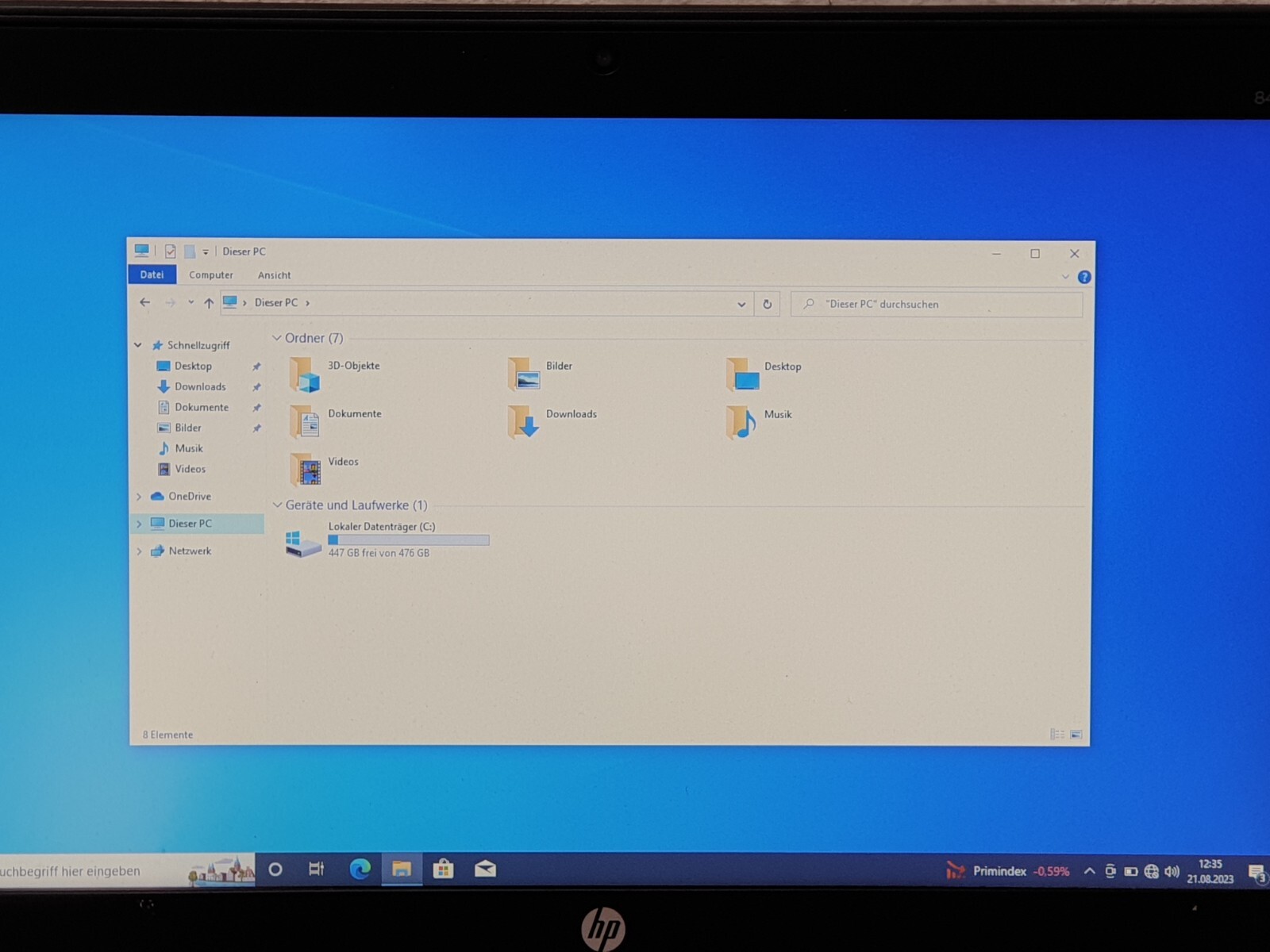
Task: Click the Forward navigation arrow
Action: 170,302
